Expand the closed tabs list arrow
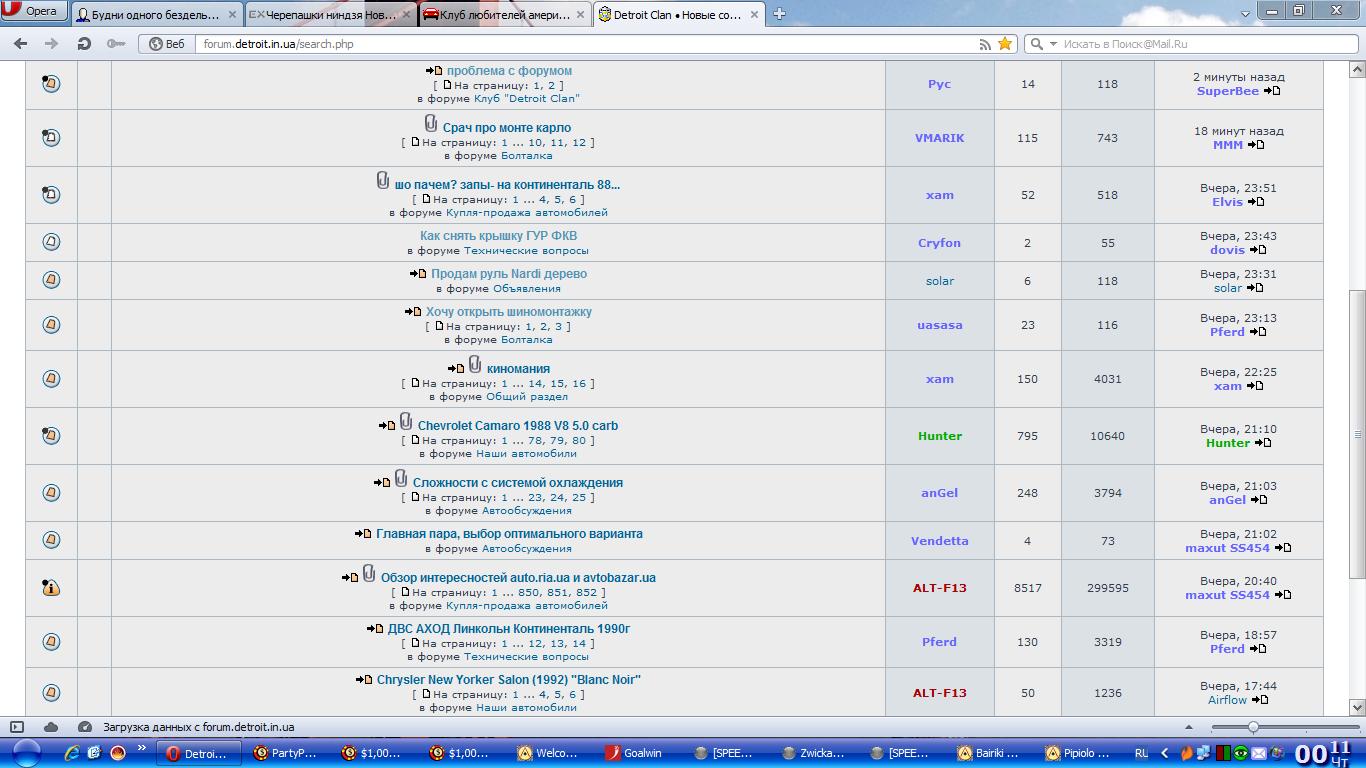Image resolution: width=1366 pixels, height=768 pixels. click(x=1245, y=14)
